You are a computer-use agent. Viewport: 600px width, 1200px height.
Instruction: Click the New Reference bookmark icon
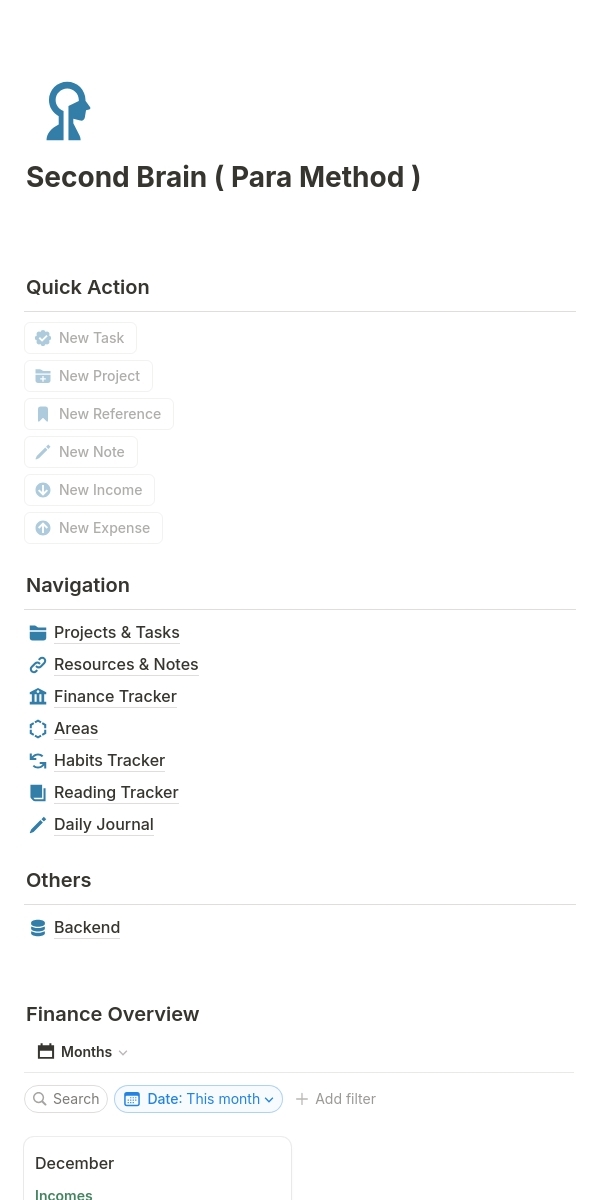click(43, 414)
